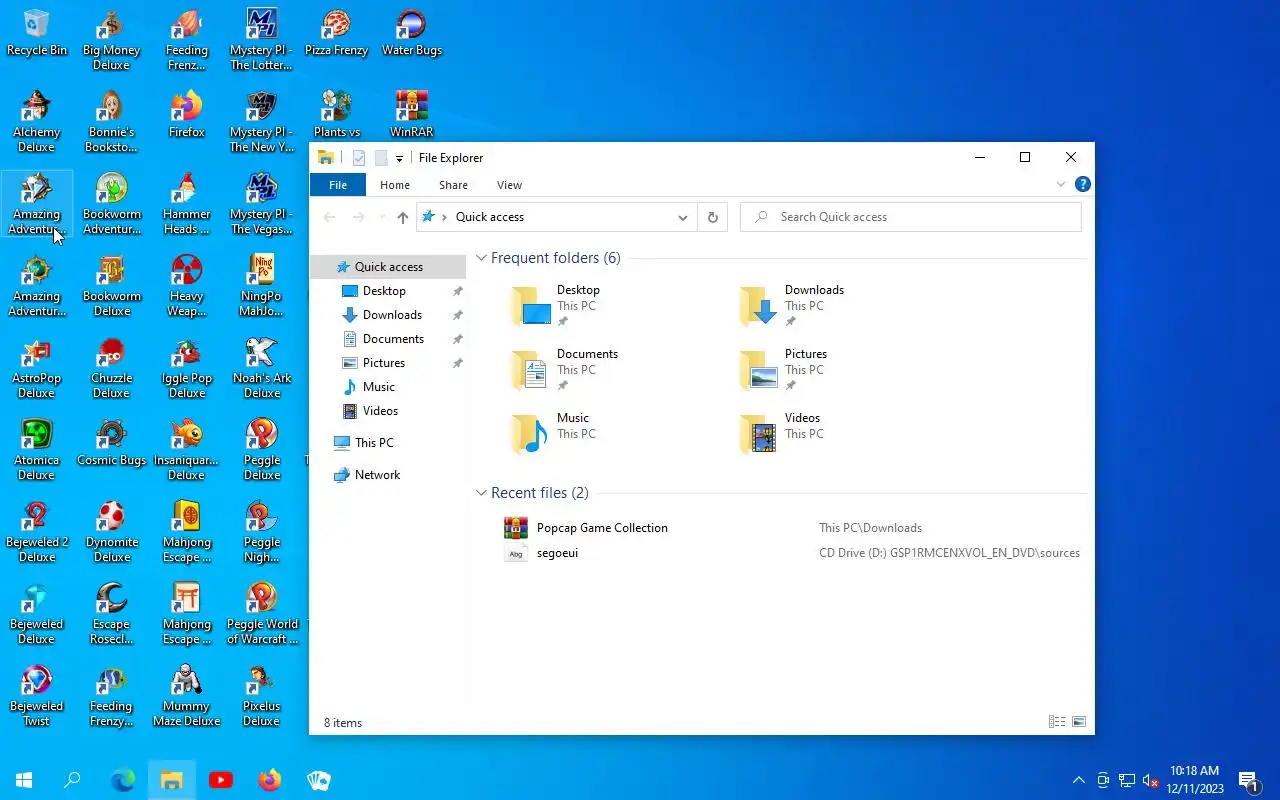This screenshot has width=1280, height=800.
Task: Switch to Large icons view in status bar
Action: 1079,722
